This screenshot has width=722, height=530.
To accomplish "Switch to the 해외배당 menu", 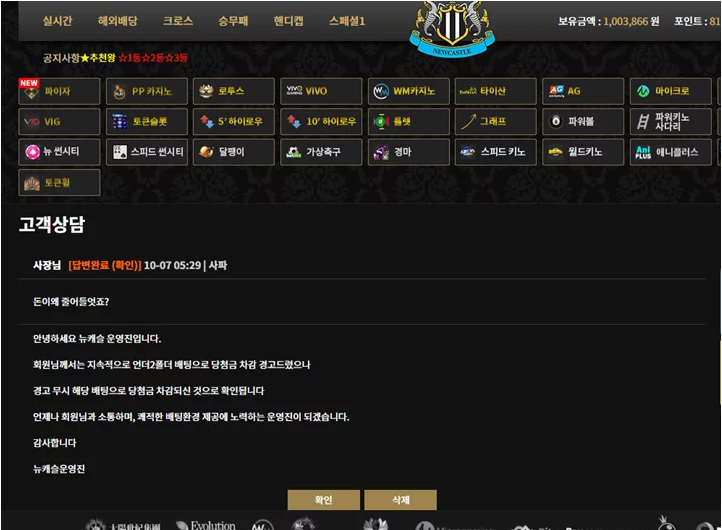I will tap(117, 21).
